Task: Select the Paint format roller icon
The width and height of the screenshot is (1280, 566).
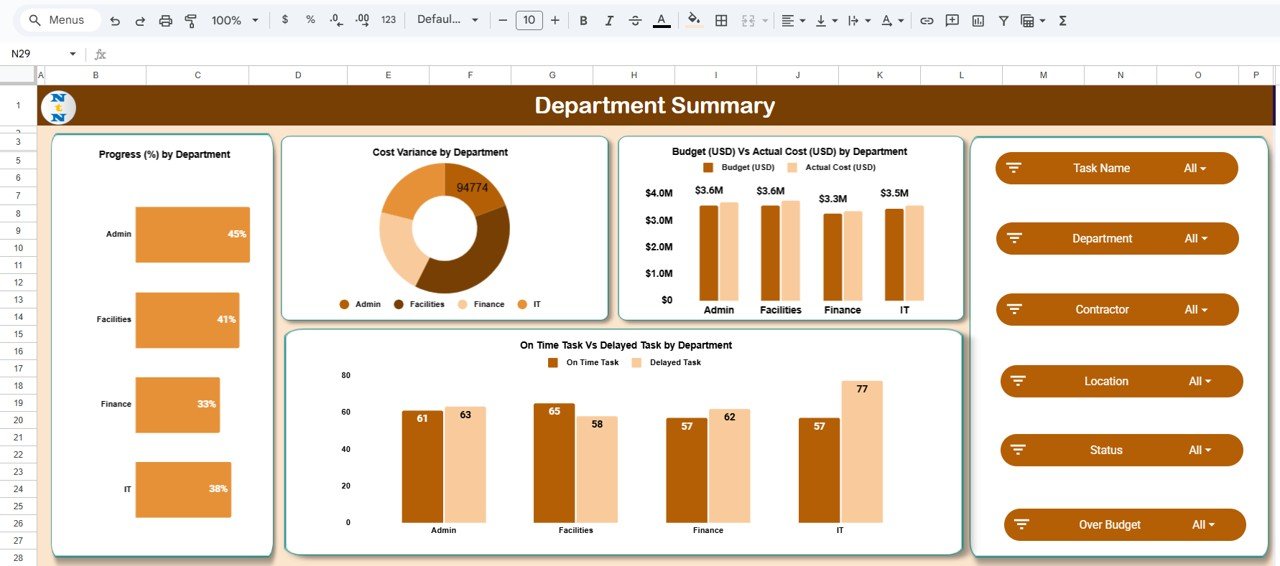Action: (191, 20)
